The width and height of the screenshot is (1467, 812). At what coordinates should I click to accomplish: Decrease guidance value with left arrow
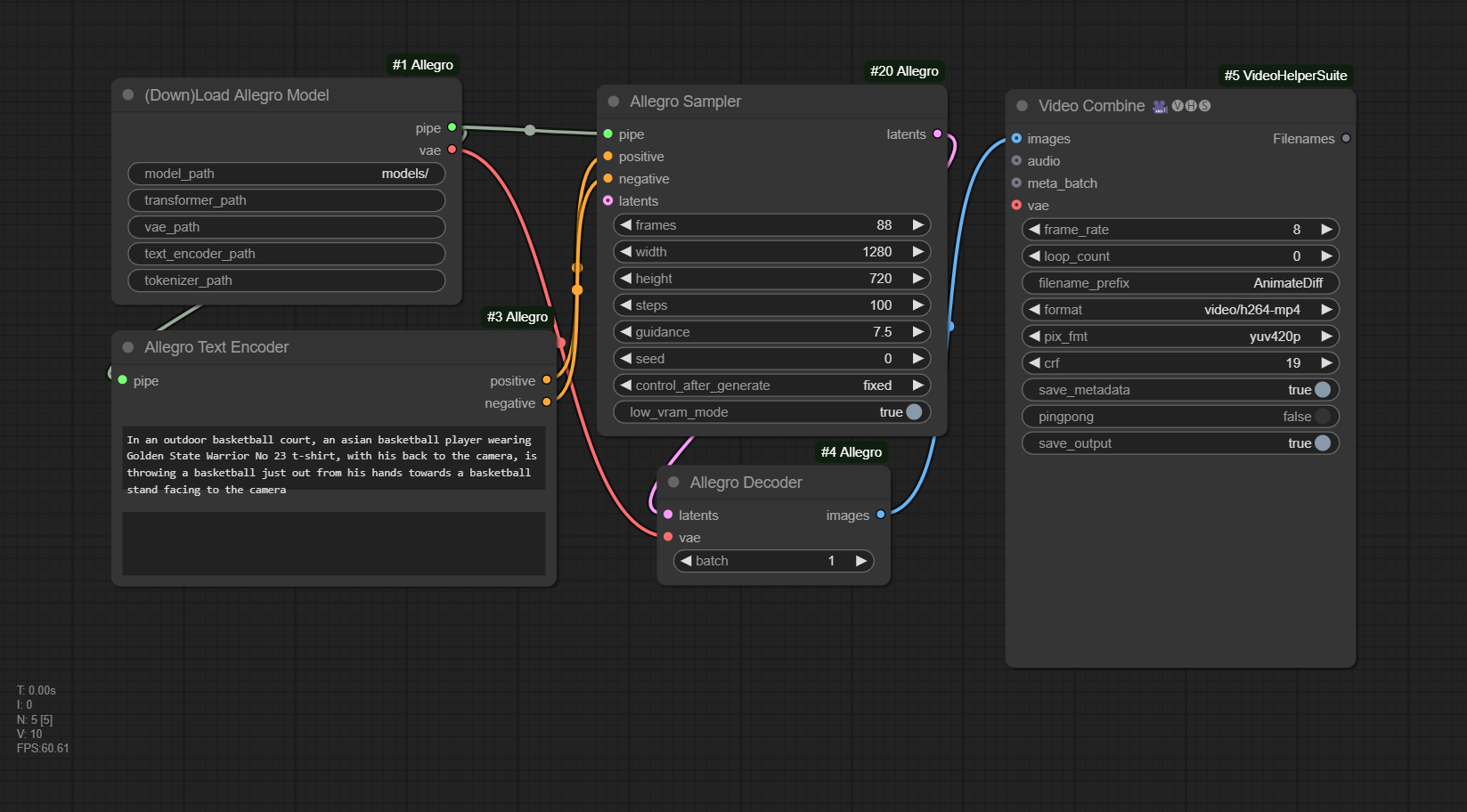pos(626,332)
